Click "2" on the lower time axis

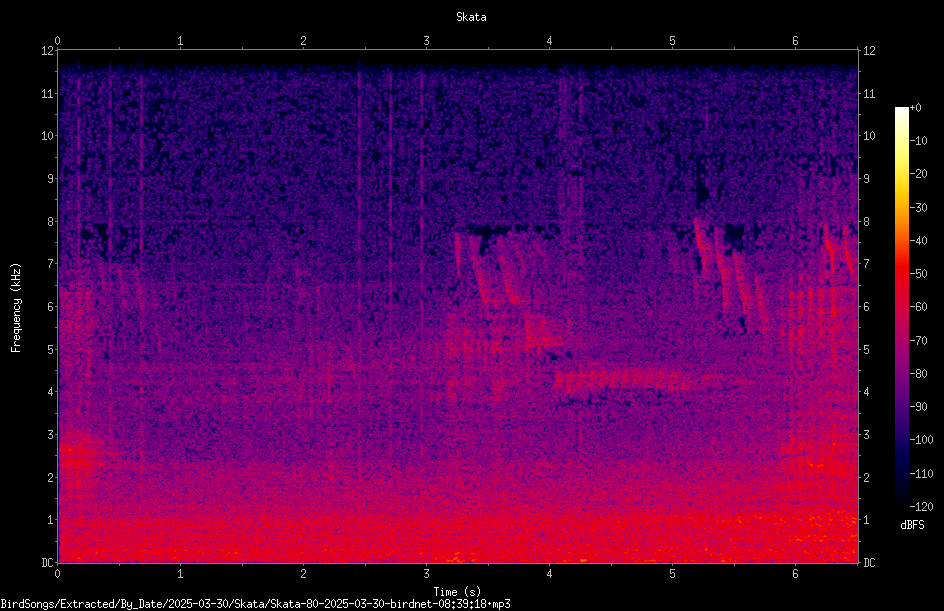coord(303,574)
